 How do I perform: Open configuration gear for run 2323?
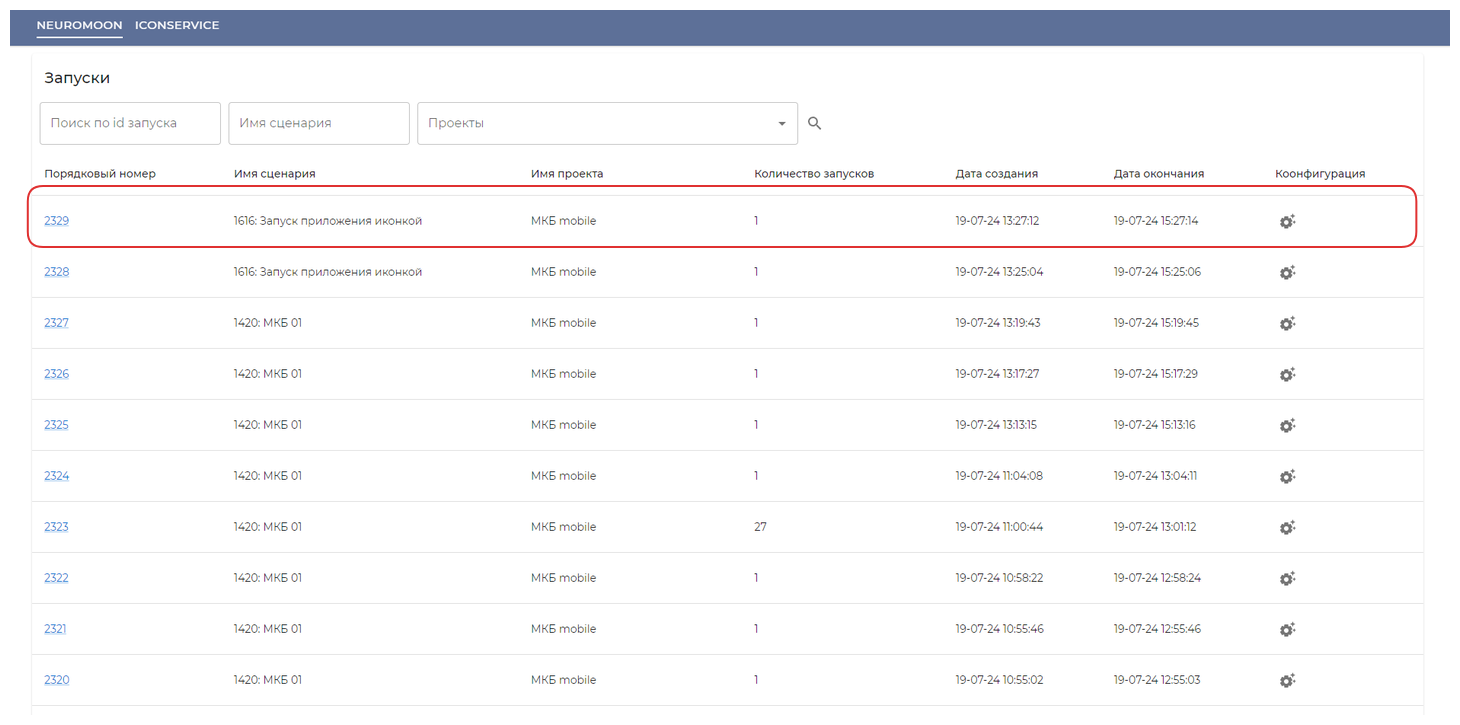pos(1287,527)
